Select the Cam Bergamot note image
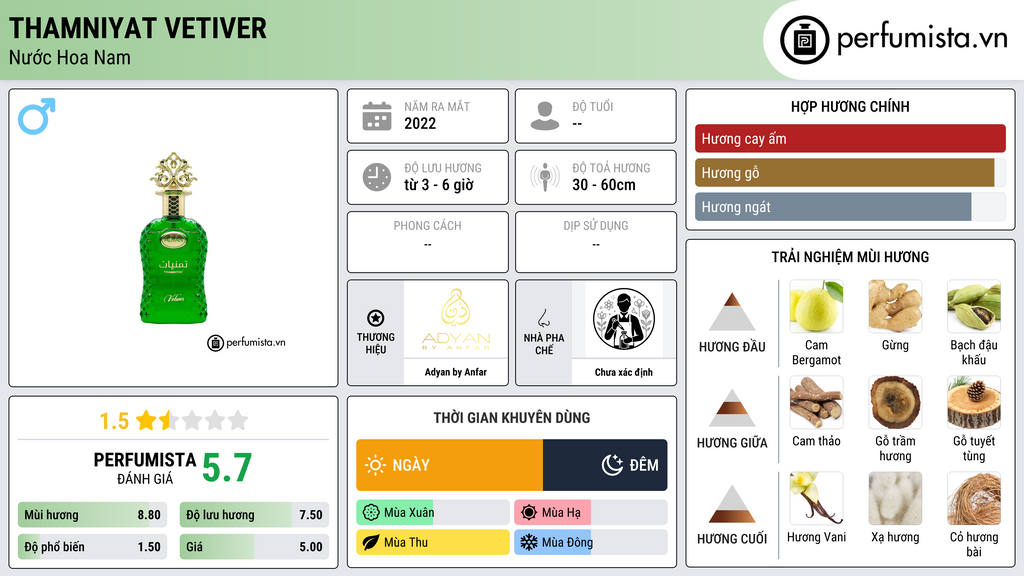1024x576 pixels. [816, 306]
